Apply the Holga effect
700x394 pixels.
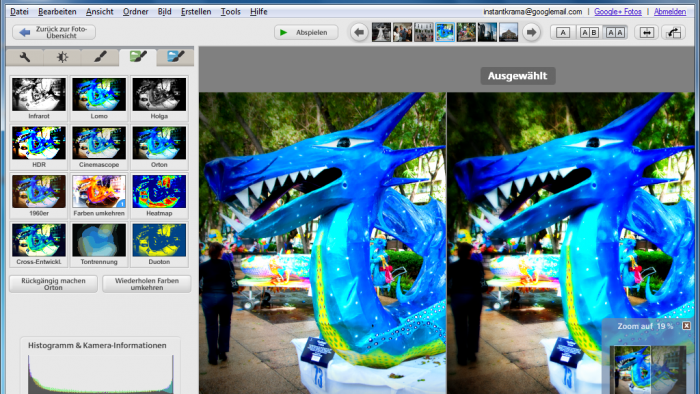click(159, 99)
